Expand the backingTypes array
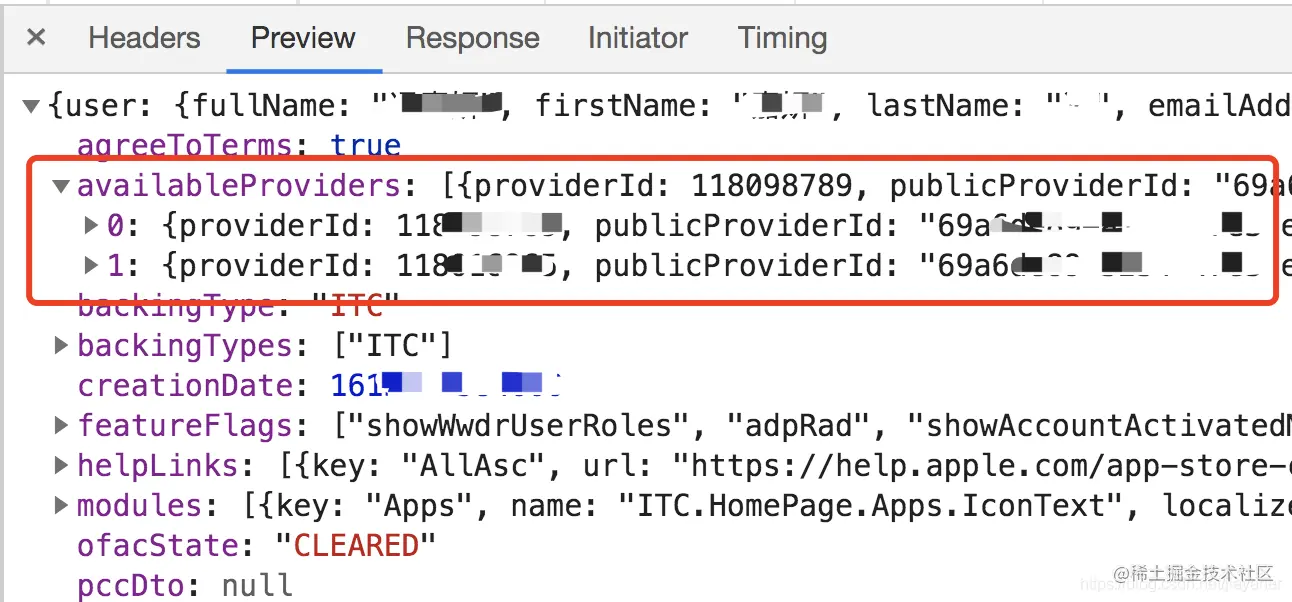The width and height of the screenshot is (1292, 602). 61,345
